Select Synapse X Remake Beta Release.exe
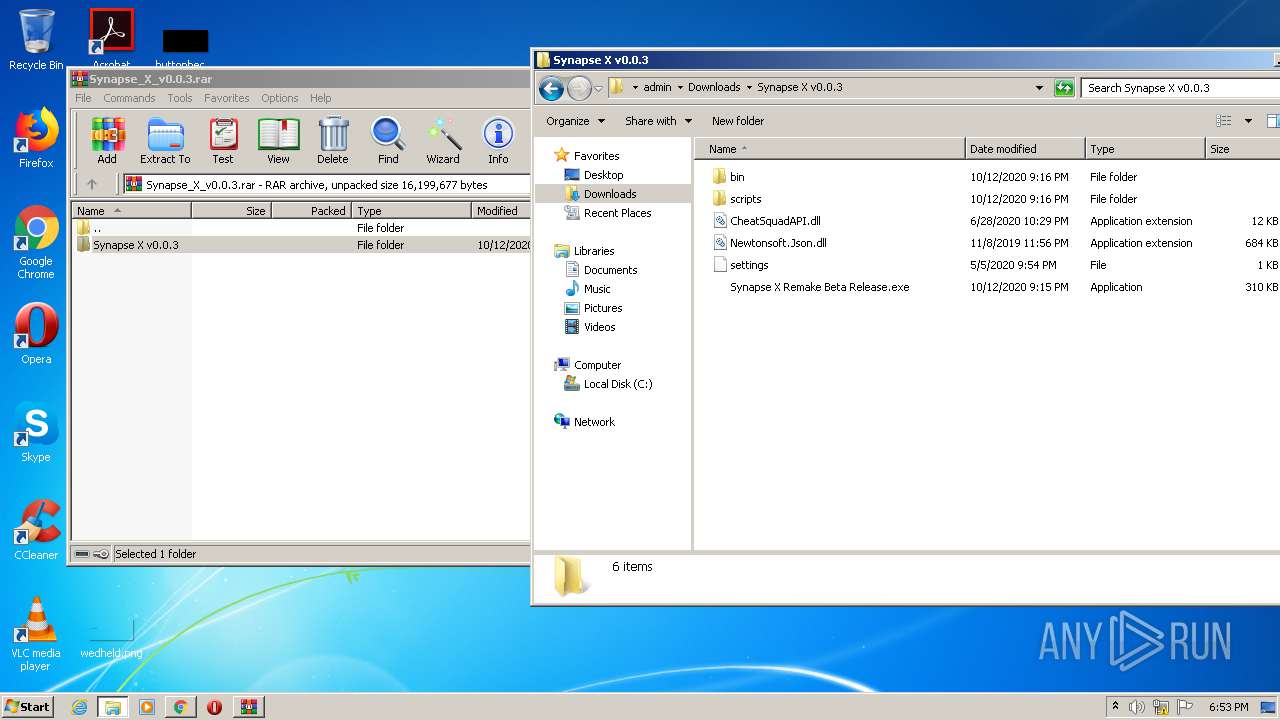This screenshot has height=720, width=1280. tap(819, 287)
